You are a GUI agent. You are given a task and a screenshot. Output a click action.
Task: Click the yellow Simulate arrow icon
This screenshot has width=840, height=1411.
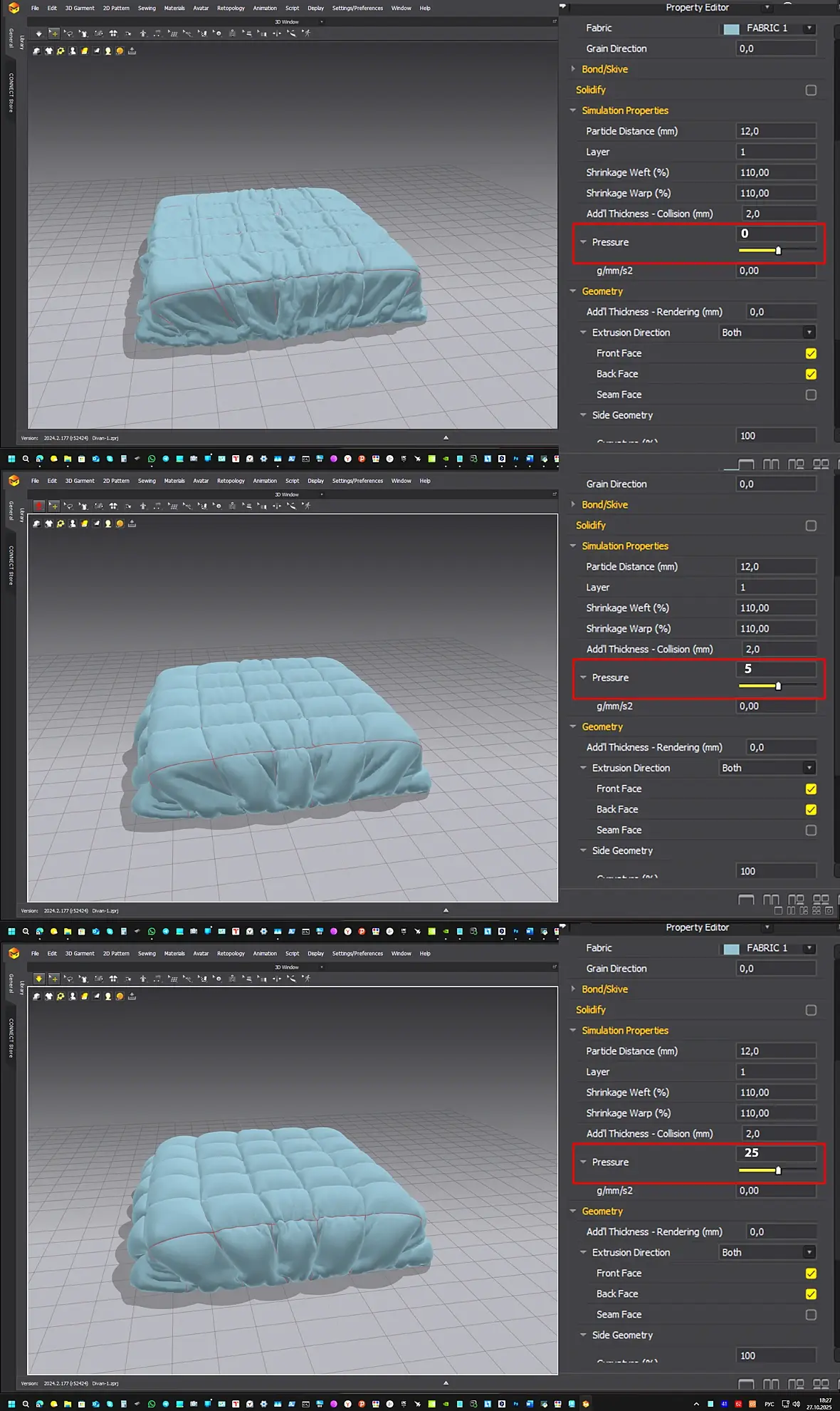click(x=39, y=979)
